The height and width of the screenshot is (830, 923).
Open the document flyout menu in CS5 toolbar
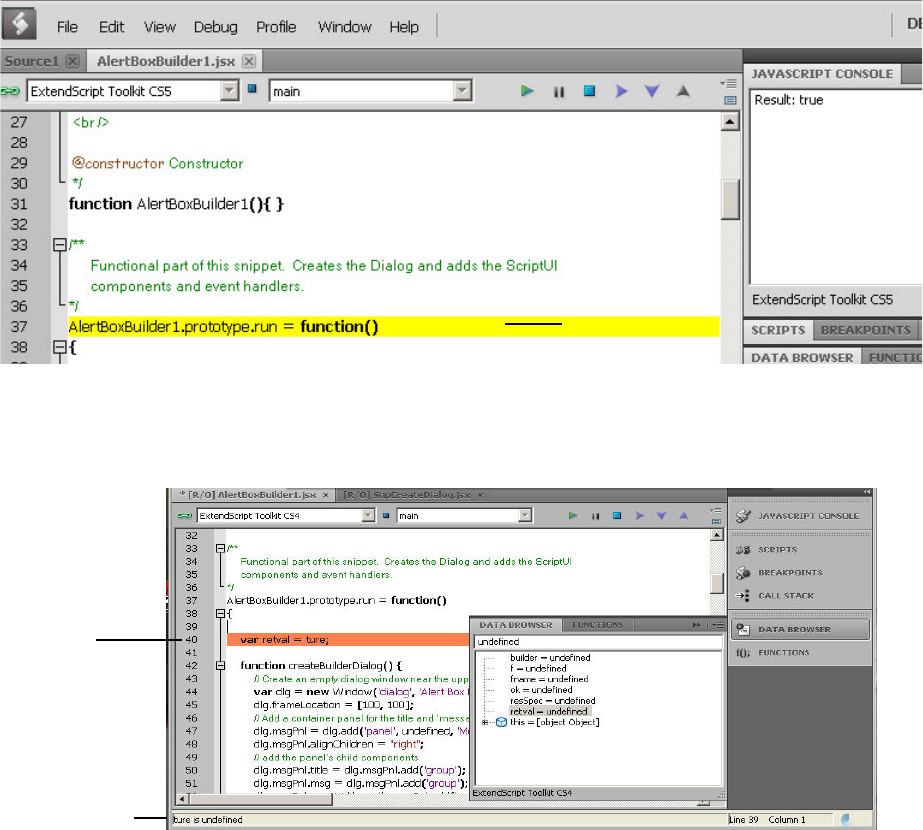pos(729,83)
